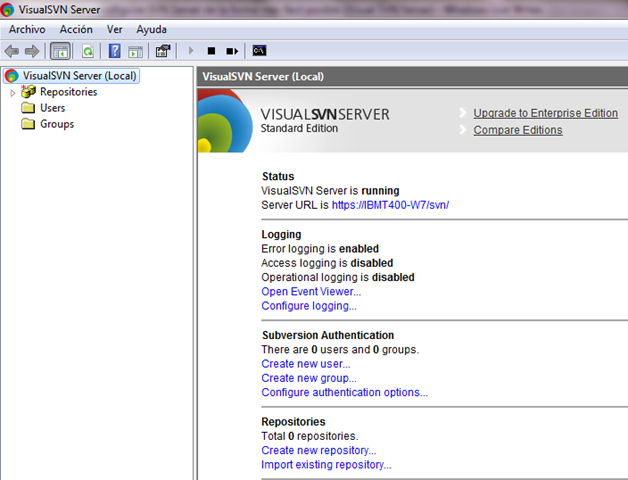This screenshot has height=480, width=628.
Task: Click the 'Repositories' heading in details pane
Action: [293, 422]
